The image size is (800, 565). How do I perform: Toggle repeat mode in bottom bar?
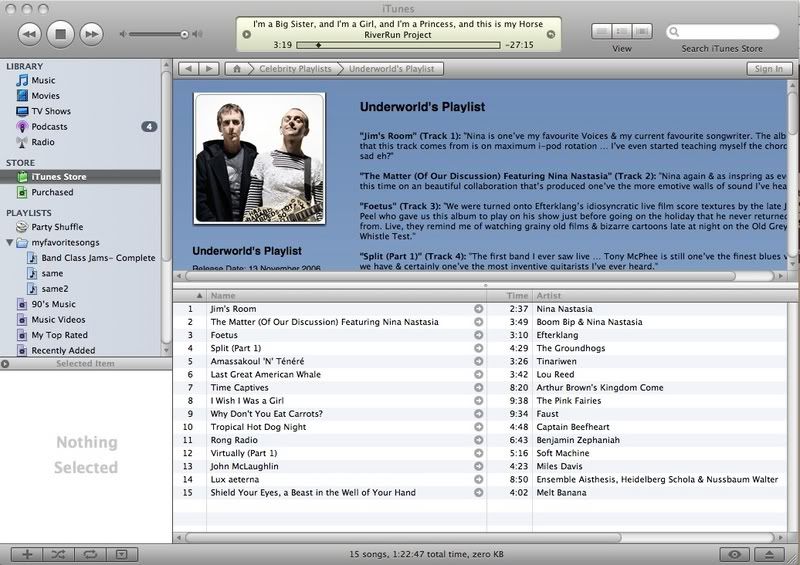[x=89, y=554]
